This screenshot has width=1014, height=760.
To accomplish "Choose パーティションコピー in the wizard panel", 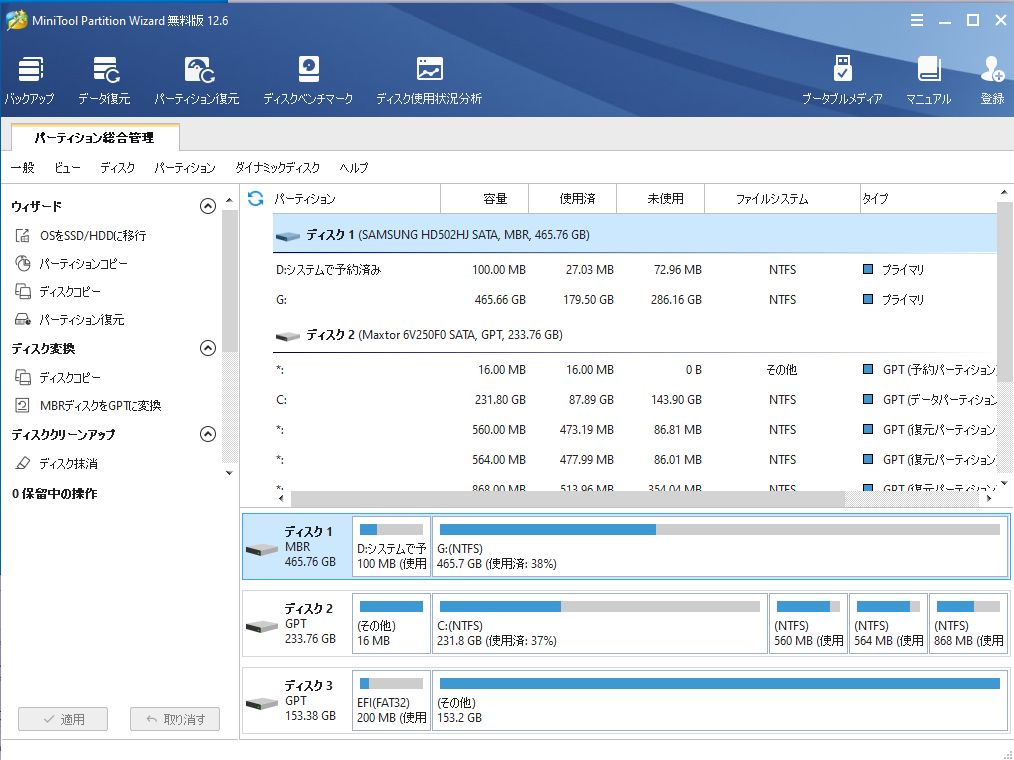I will coord(71,264).
